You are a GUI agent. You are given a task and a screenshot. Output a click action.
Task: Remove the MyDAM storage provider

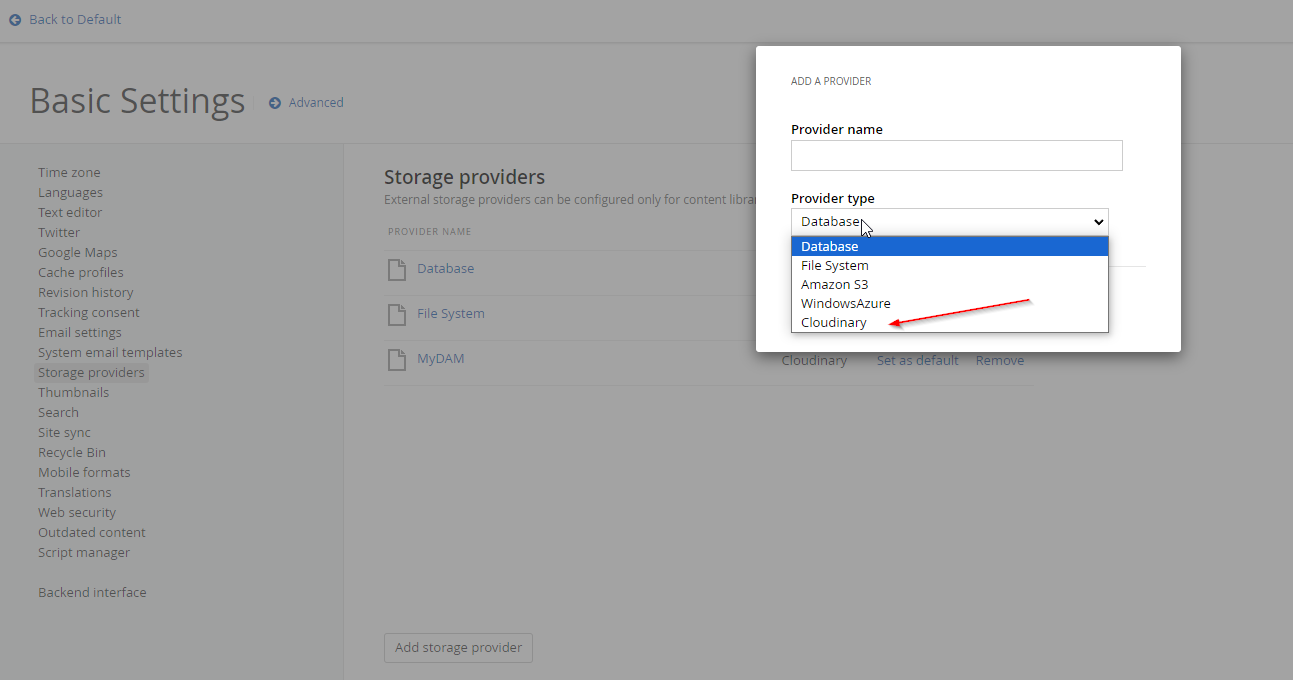[1000, 361]
